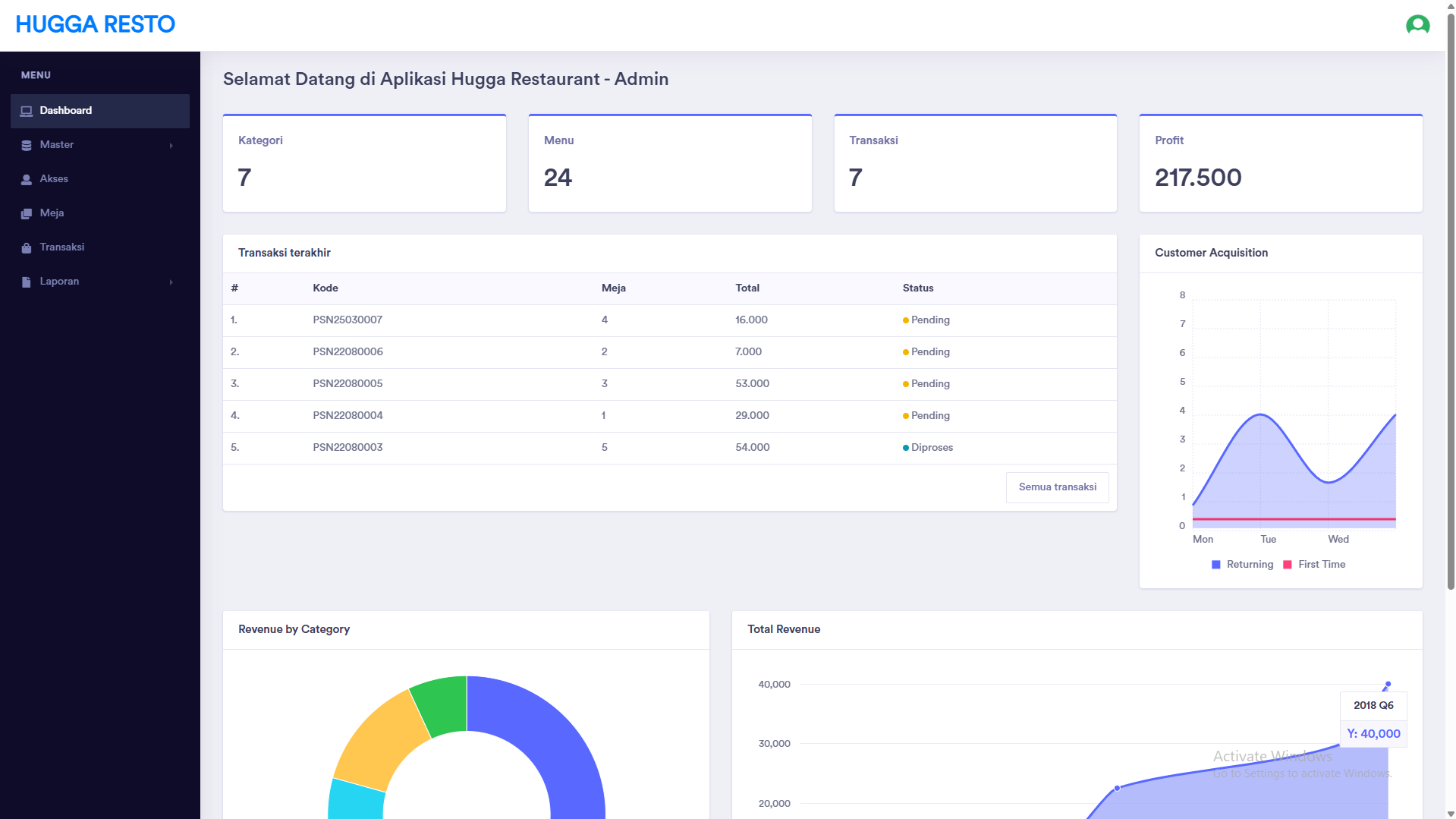Image resolution: width=1456 pixels, height=819 pixels.
Task: Toggle the First Time legend entry
Action: tap(1313, 564)
